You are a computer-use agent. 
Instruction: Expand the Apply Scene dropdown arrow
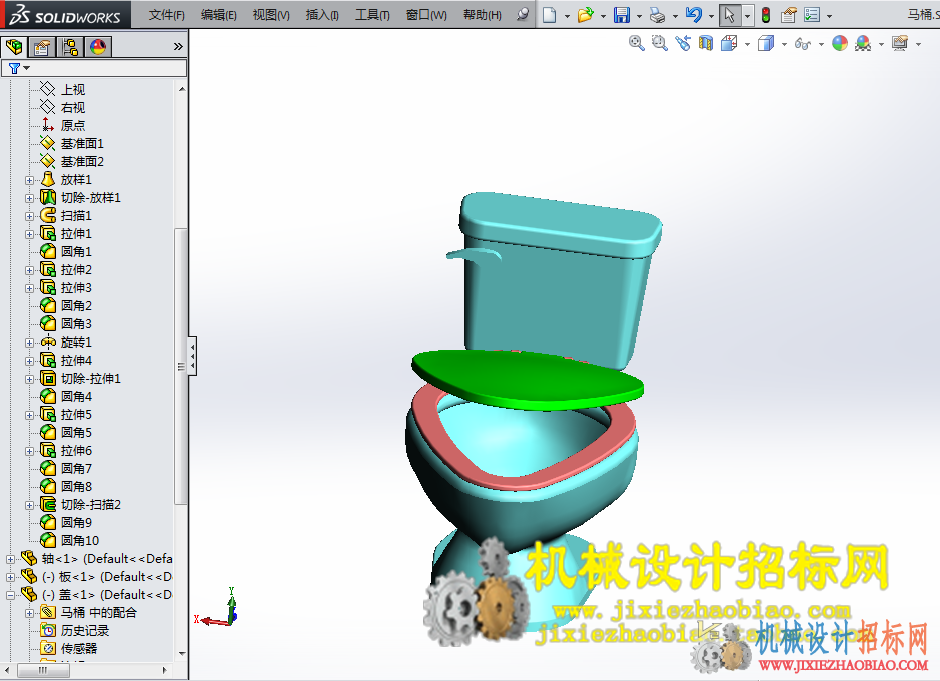(881, 44)
